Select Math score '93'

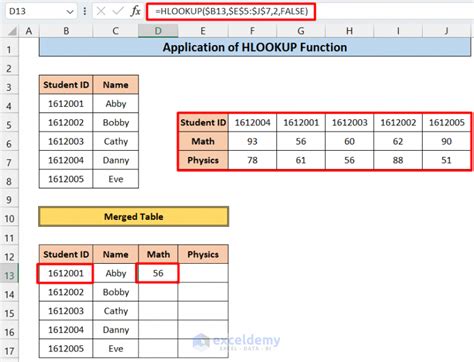tap(252, 141)
